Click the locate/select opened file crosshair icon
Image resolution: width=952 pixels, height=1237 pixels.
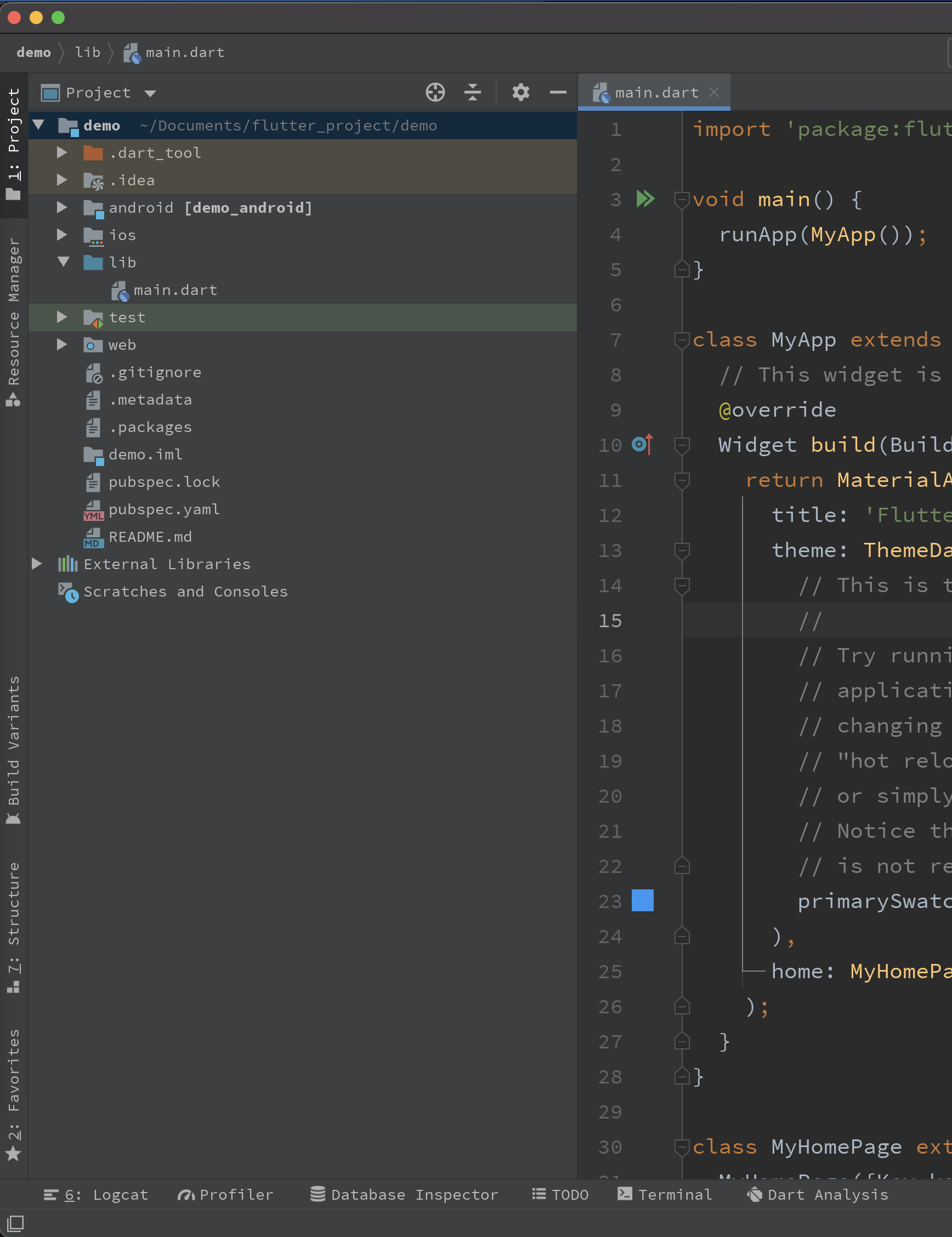(x=435, y=92)
